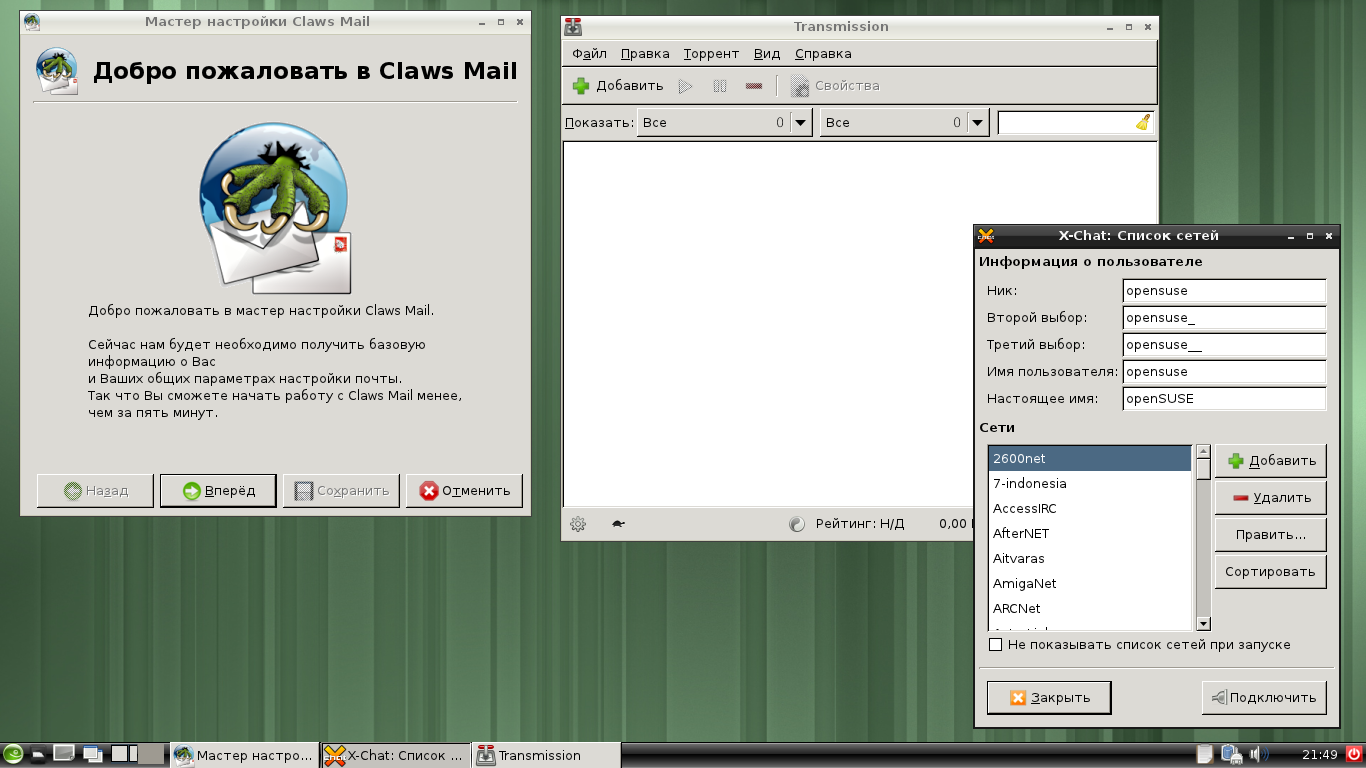Click Claws Mail small logo in wizard header

56,71
